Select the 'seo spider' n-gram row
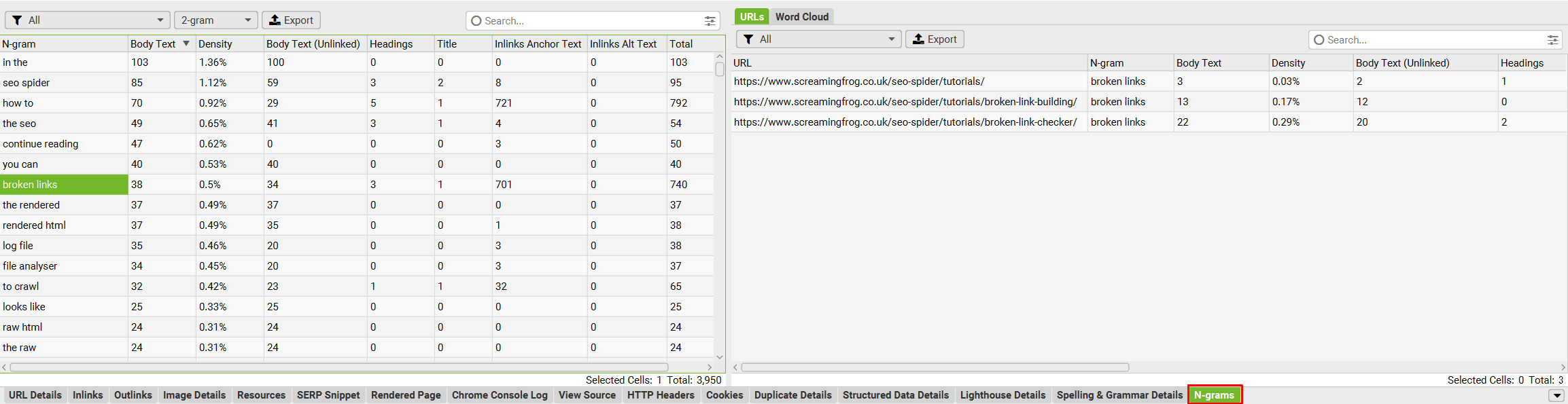The width and height of the screenshot is (1568, 404). pyautogui.click(x=27, y=83)
